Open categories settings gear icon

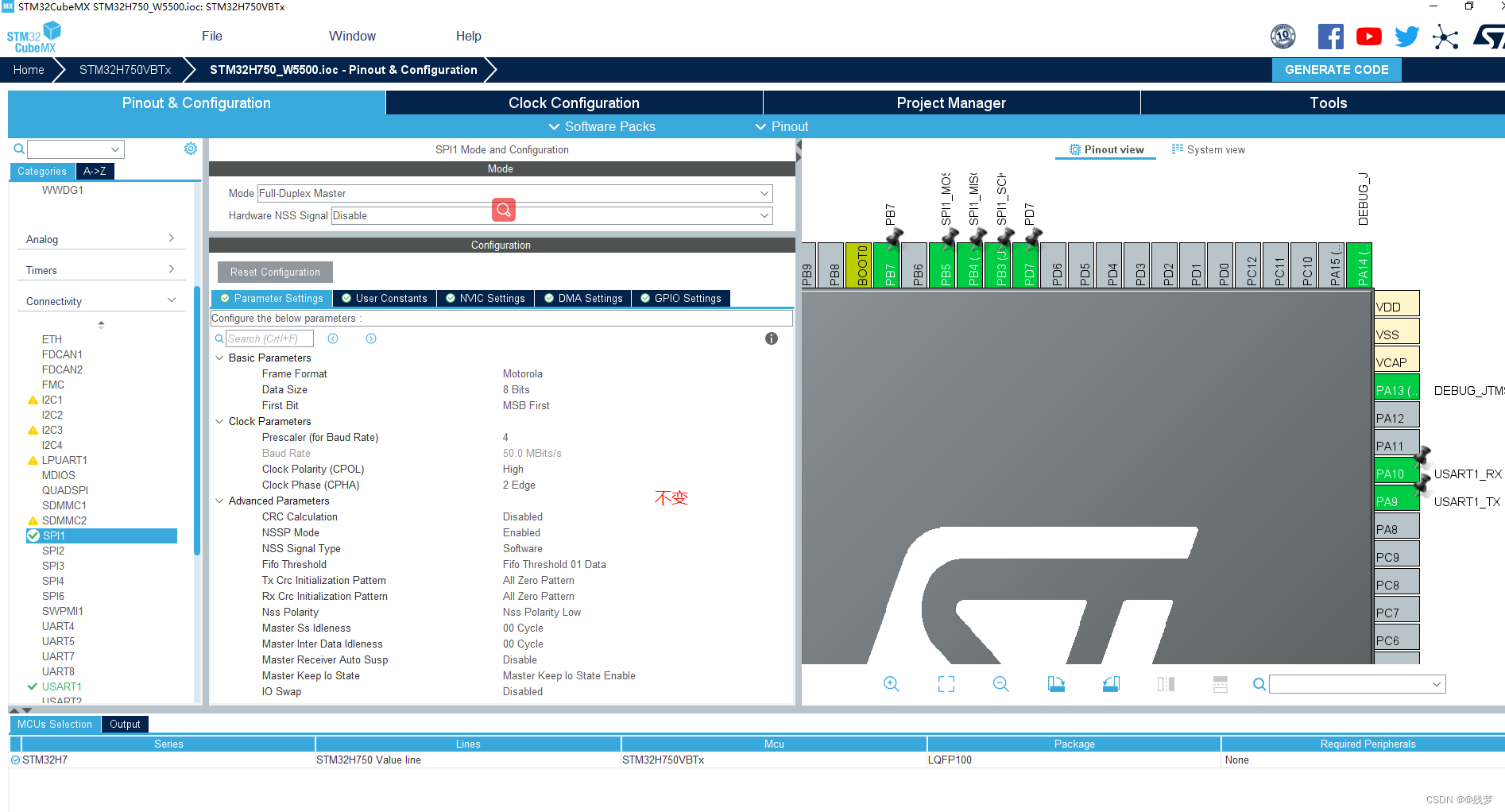(x=191, y=149)
